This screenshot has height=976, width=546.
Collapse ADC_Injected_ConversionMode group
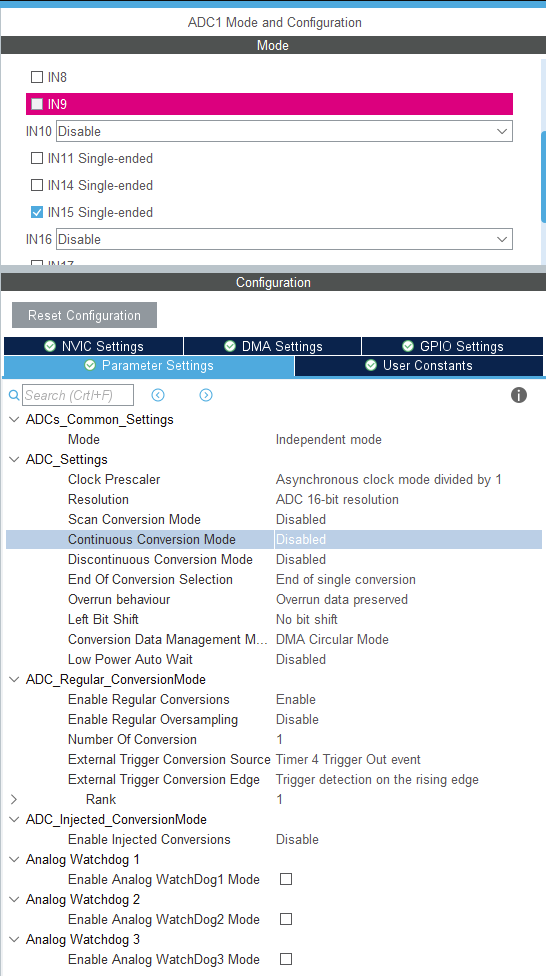14,819
